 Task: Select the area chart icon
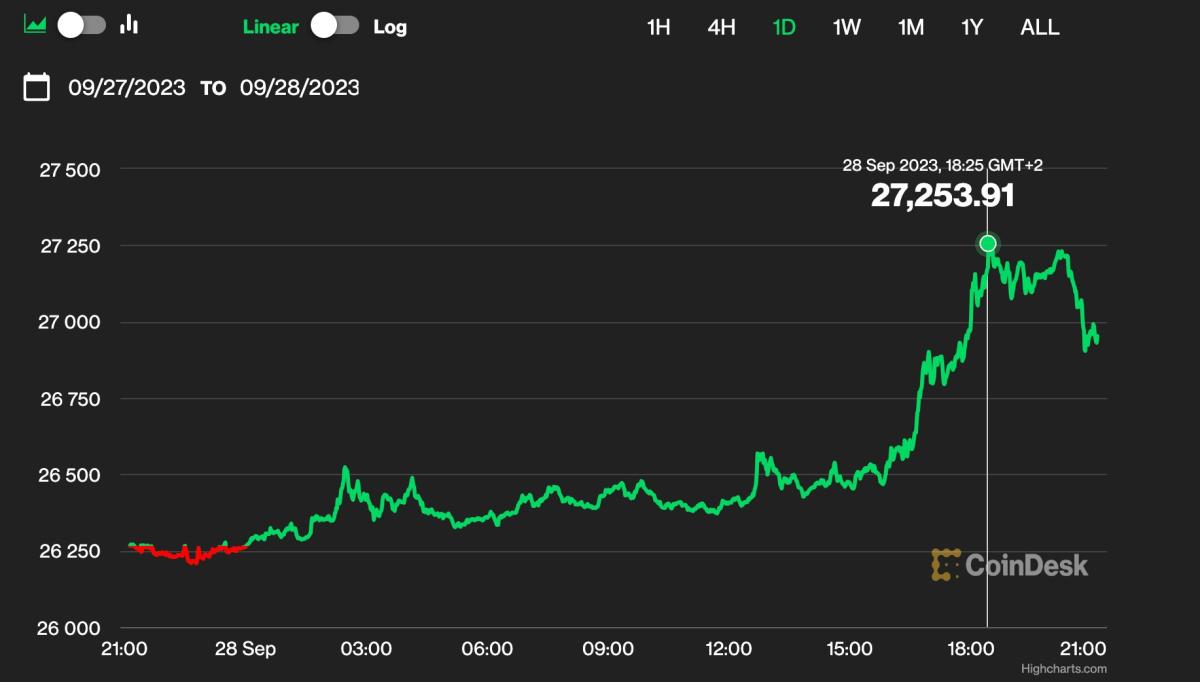(36, 22)
